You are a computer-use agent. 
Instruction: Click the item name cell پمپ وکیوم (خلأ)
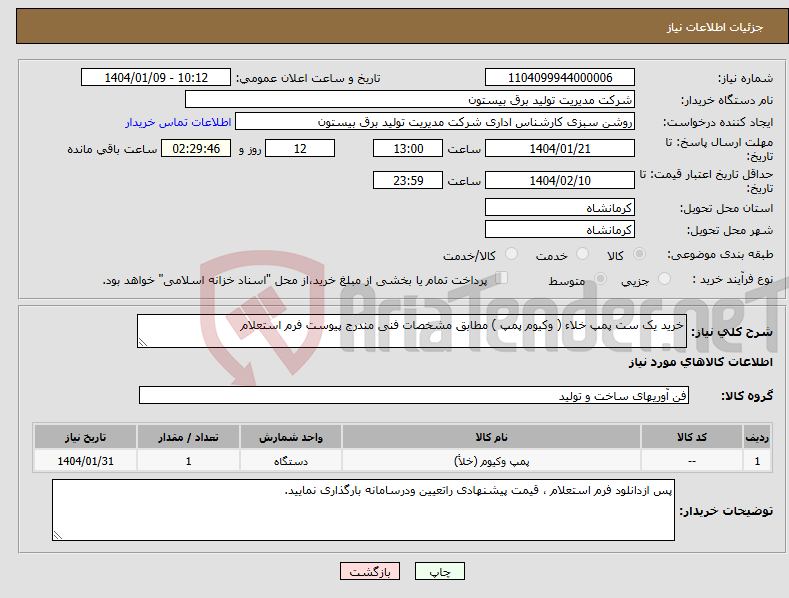[x=491, y=461]
